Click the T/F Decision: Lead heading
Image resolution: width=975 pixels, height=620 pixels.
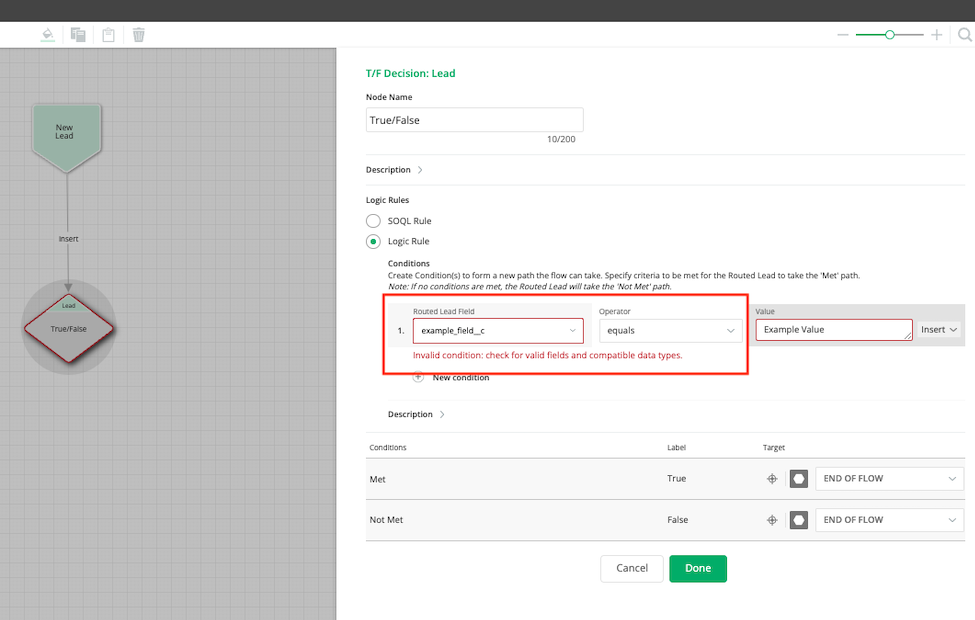(x=410, y=73)
